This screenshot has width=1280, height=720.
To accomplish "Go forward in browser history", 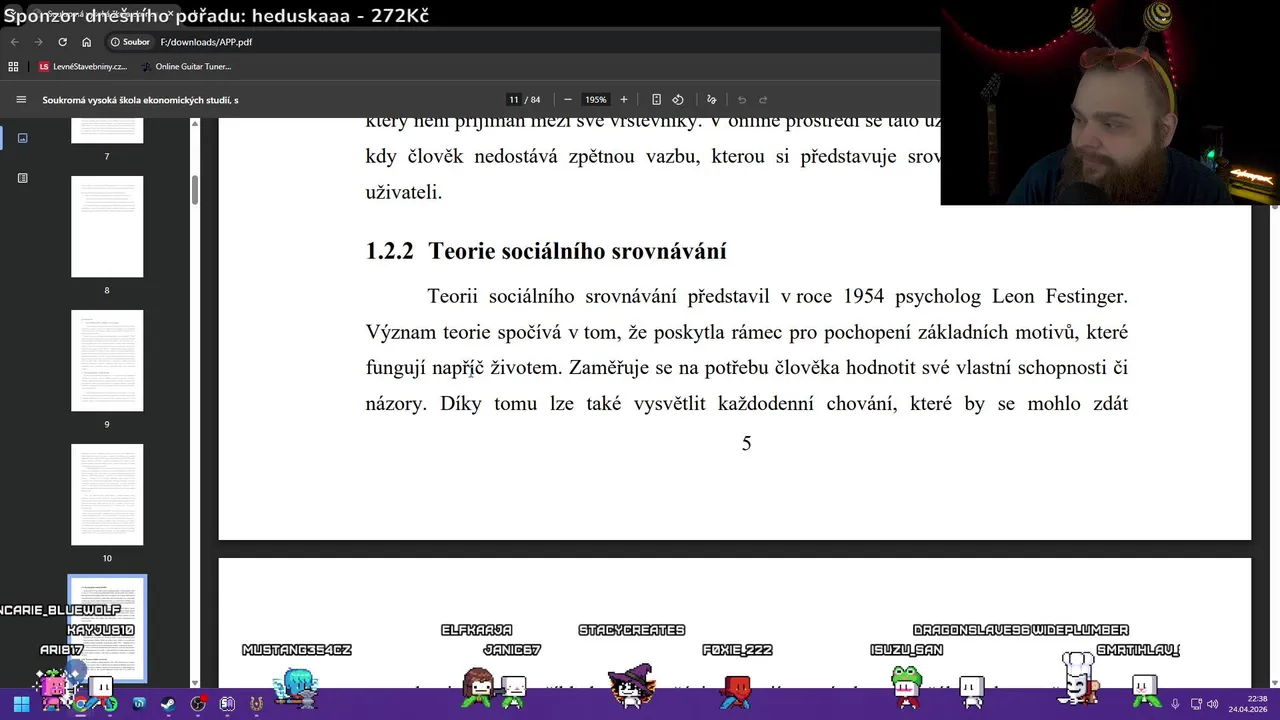I will click(x=38, y=42).
